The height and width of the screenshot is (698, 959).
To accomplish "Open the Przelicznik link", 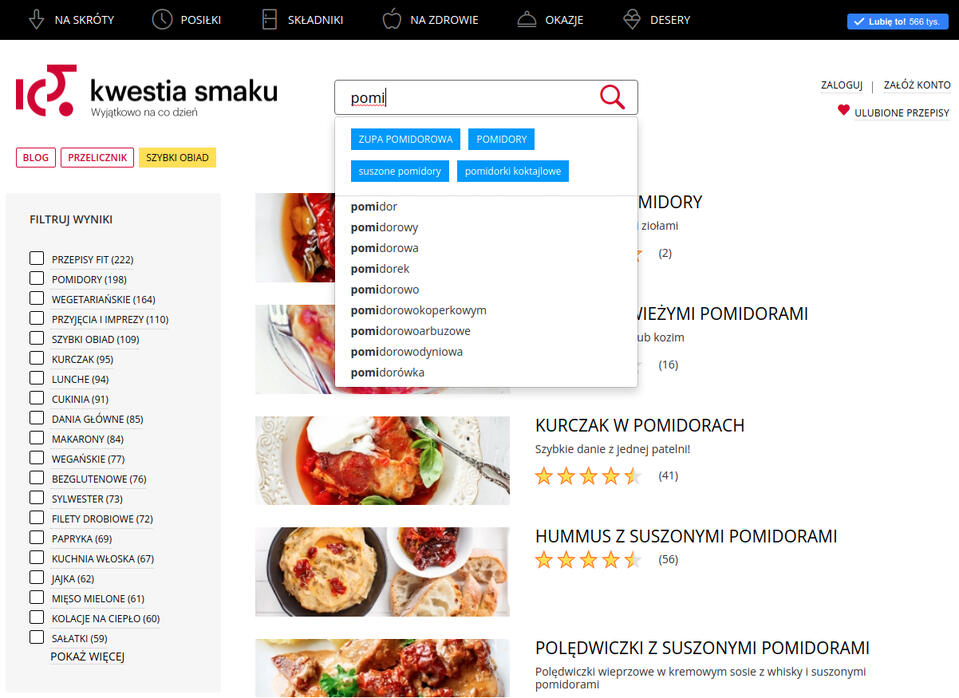I will click(x=97, y=157).
